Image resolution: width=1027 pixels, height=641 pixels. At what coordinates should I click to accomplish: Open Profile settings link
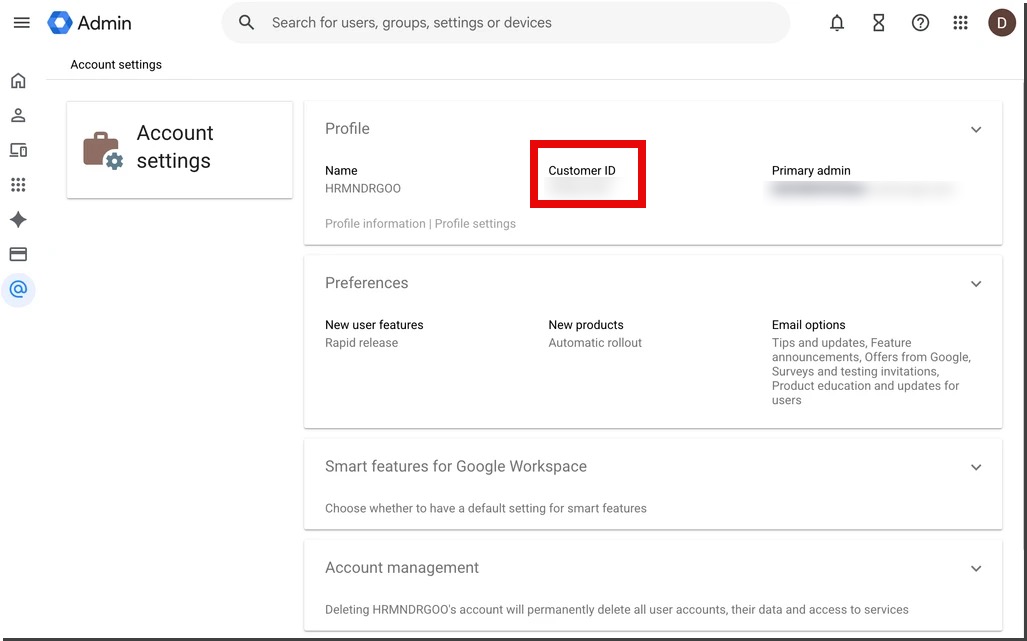coord(475,223)
